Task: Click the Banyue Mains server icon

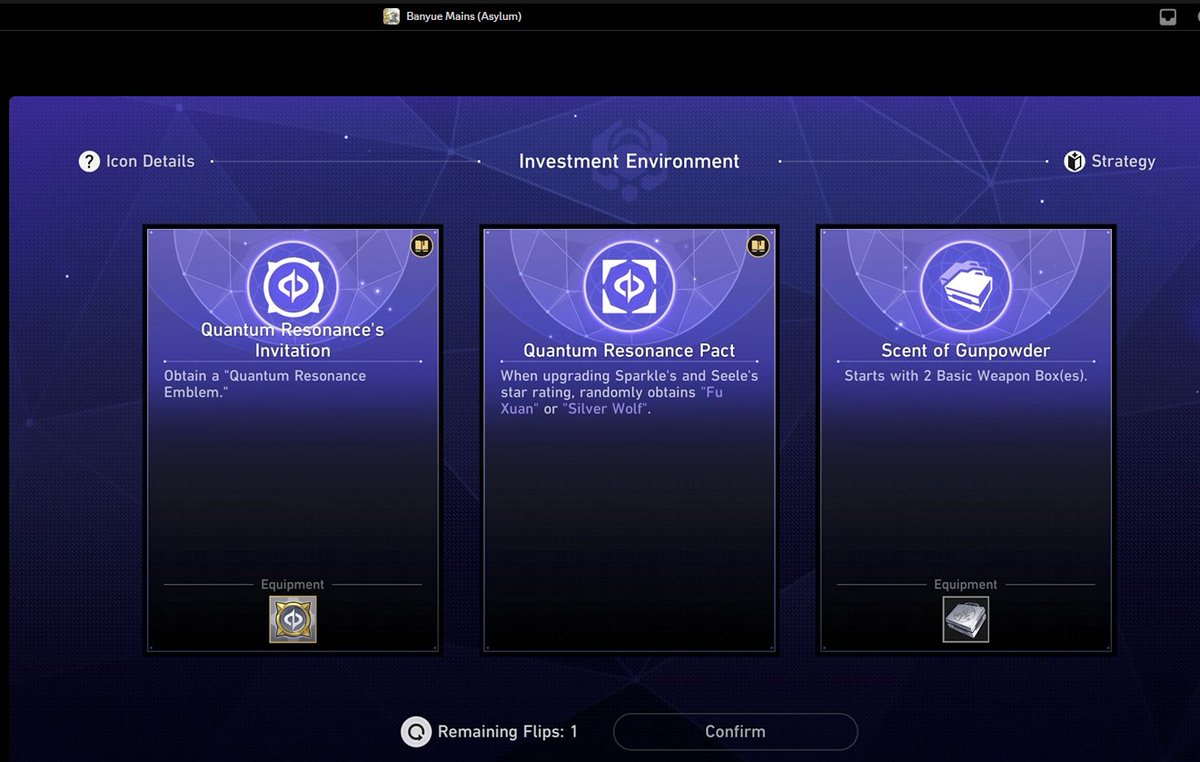Action: point(392,16)
